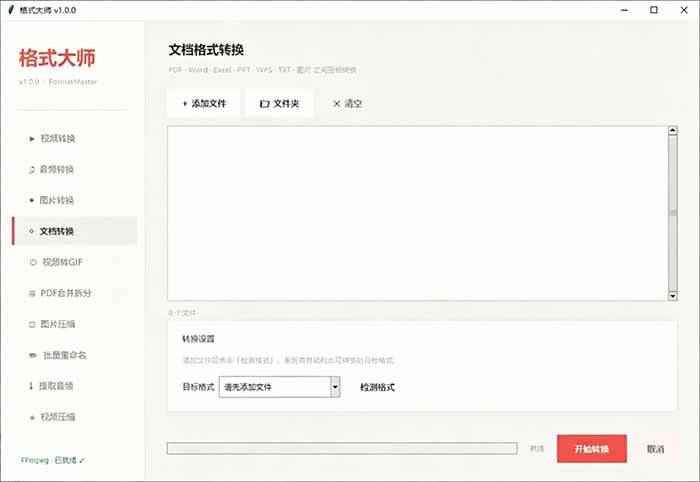
Task: Click the list icon beside PDF合并拆分
Action: tap(32, 293)
